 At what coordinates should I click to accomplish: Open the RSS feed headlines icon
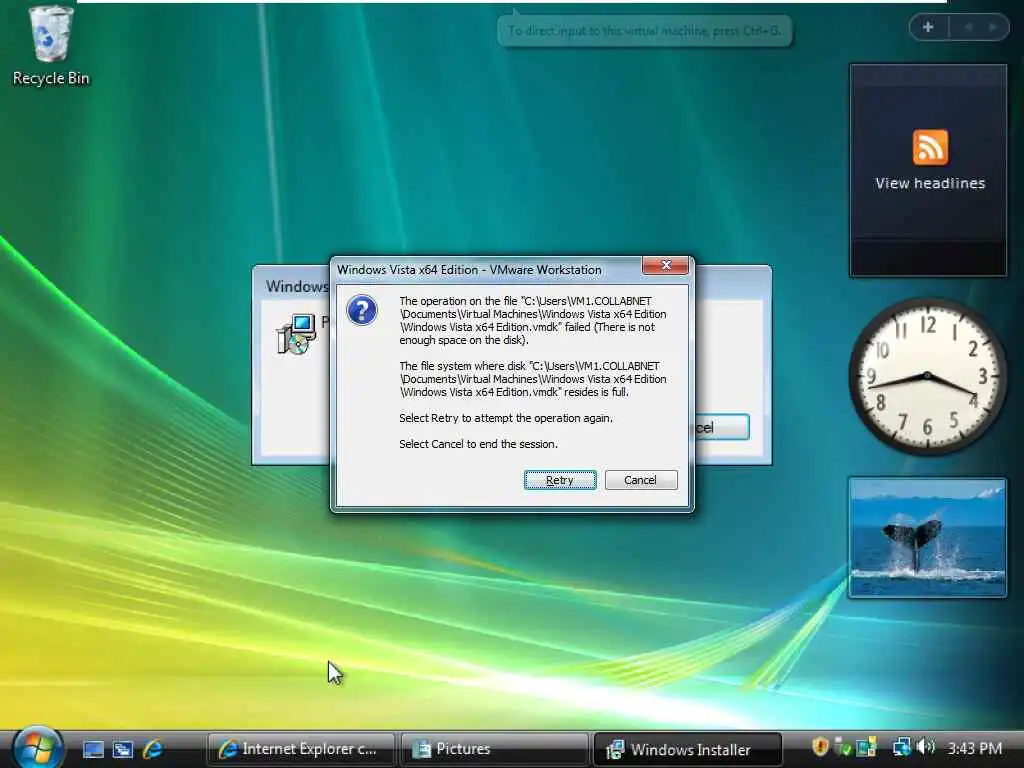(x=930, y=147)
